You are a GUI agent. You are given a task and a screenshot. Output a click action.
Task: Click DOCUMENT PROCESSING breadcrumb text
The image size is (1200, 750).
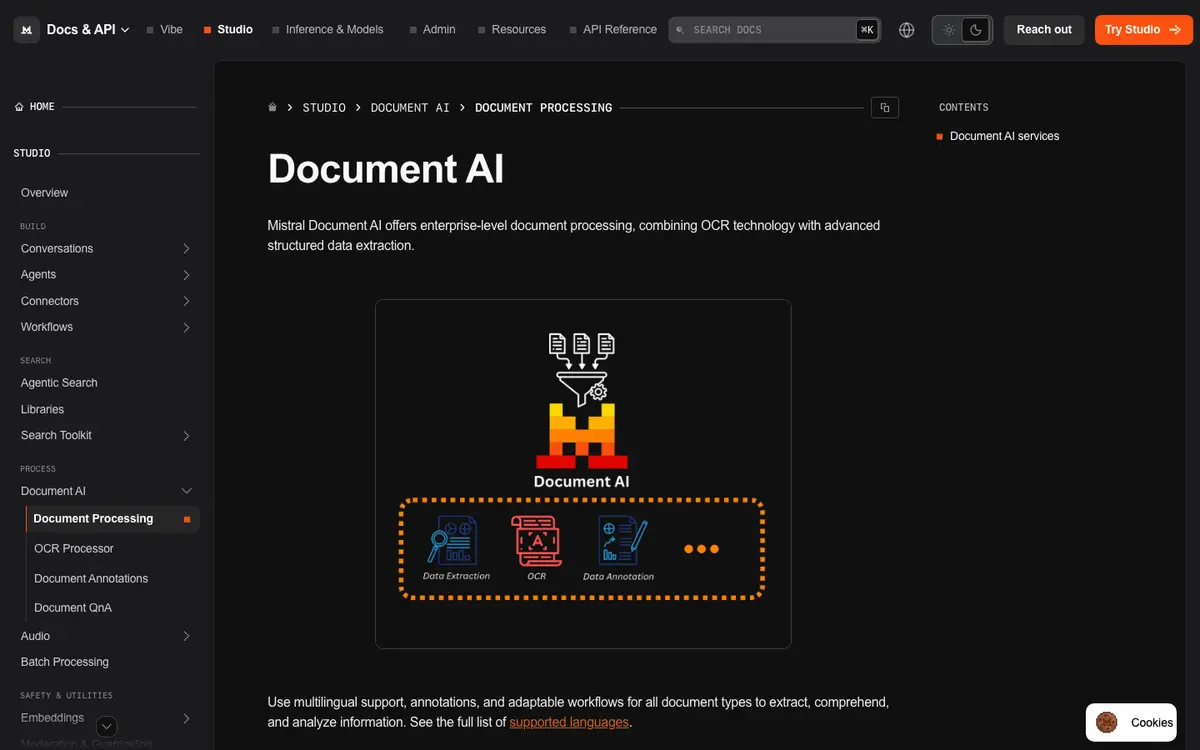point(543,108)
